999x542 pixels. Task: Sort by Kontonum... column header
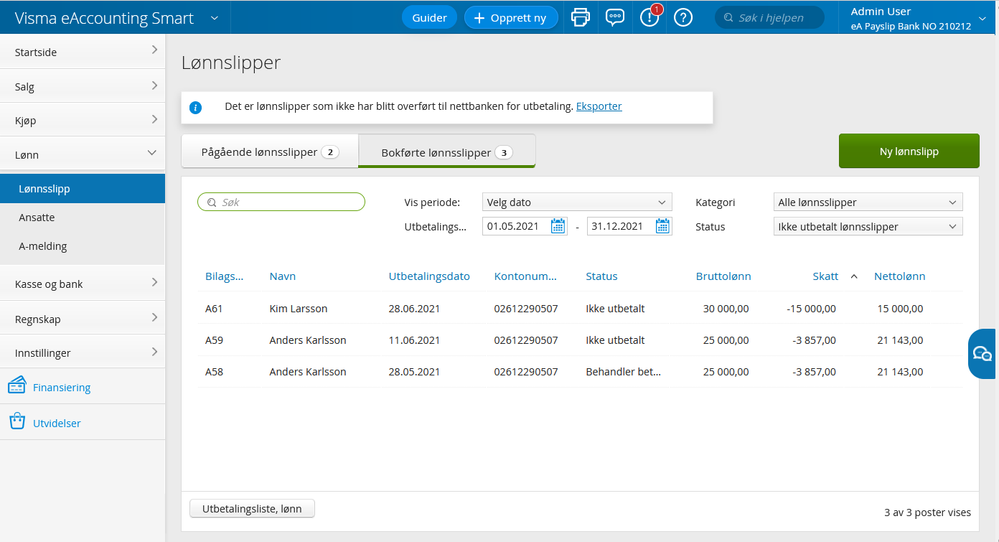[x=525, y=276]
